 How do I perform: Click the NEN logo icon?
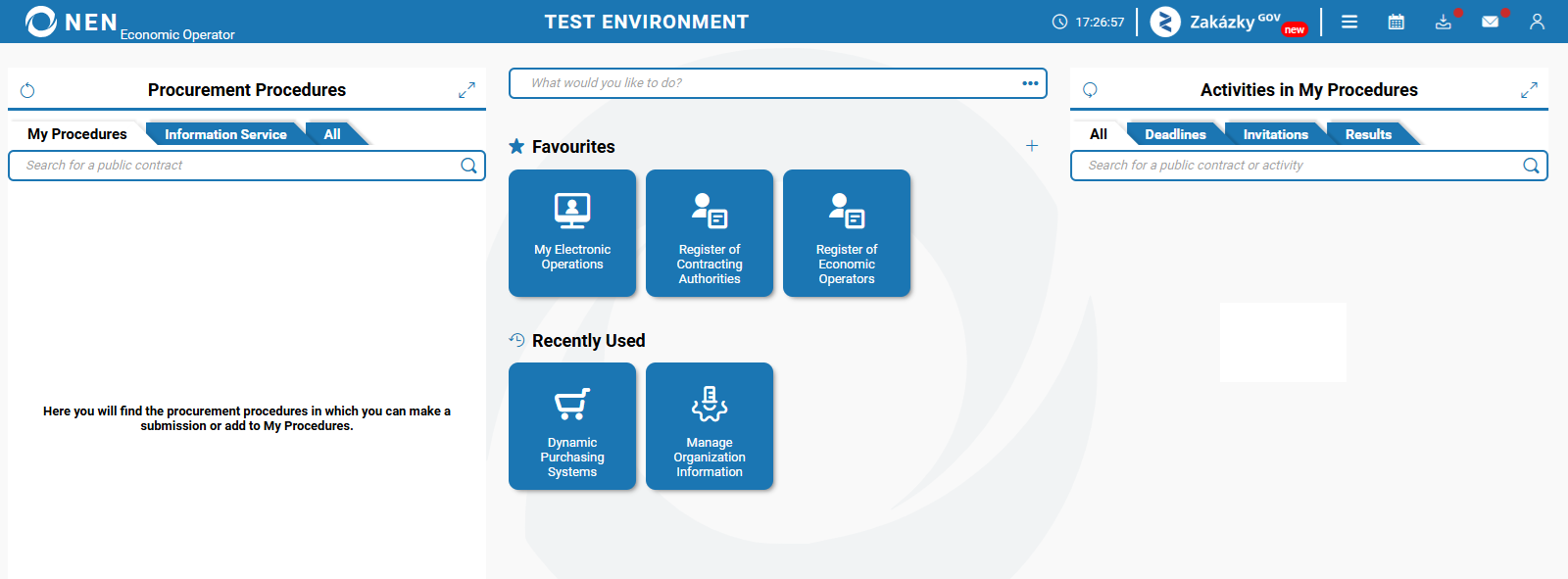tap(40, 22)
